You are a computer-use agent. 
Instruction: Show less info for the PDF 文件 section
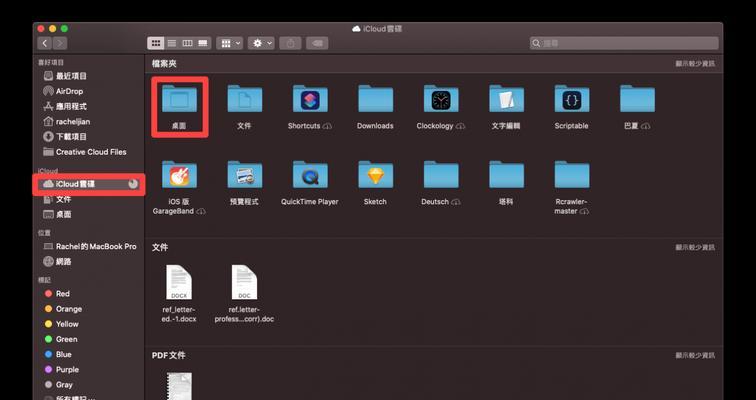pyautogui.click(x=695, y=355)
